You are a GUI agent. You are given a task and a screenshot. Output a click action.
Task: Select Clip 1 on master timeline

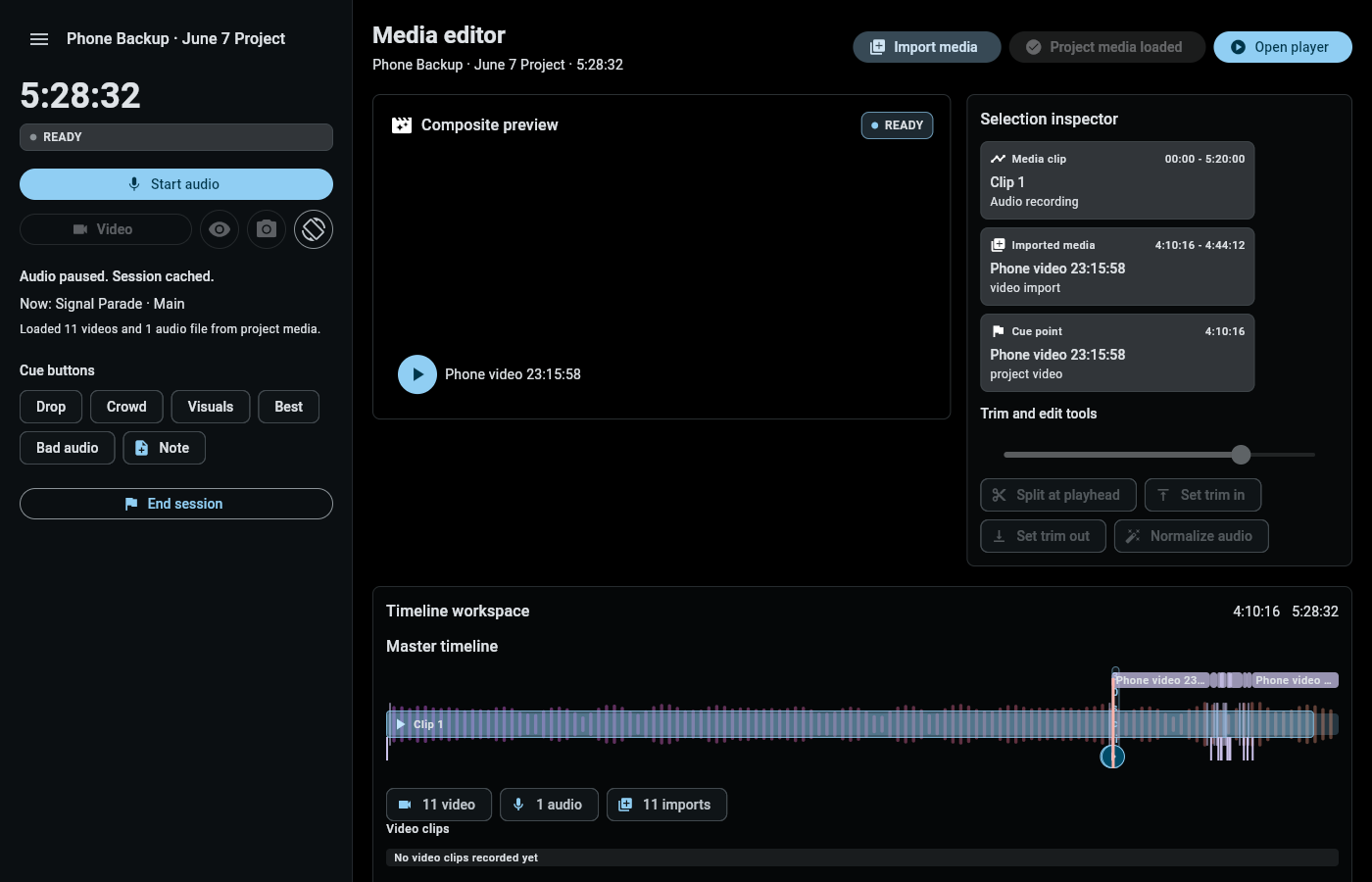click(x=850, y=724)
